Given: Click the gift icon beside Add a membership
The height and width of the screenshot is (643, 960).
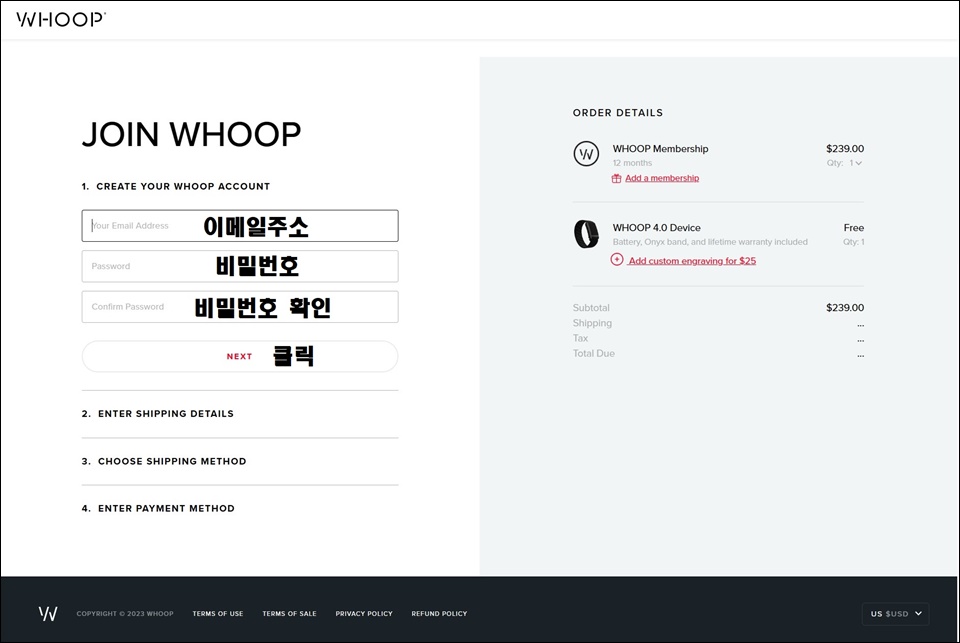Looking at the screenshot, I should pos(617,178).
